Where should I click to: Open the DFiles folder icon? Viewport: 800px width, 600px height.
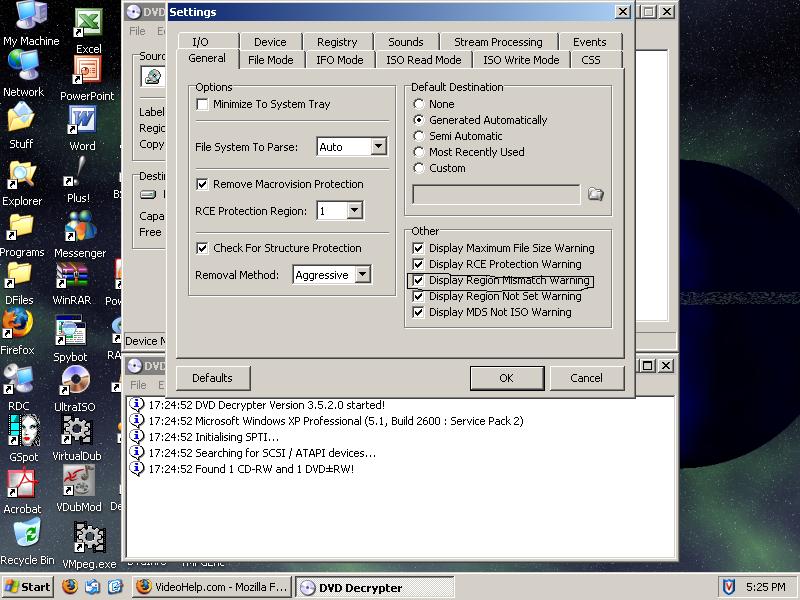coord(19,283)
